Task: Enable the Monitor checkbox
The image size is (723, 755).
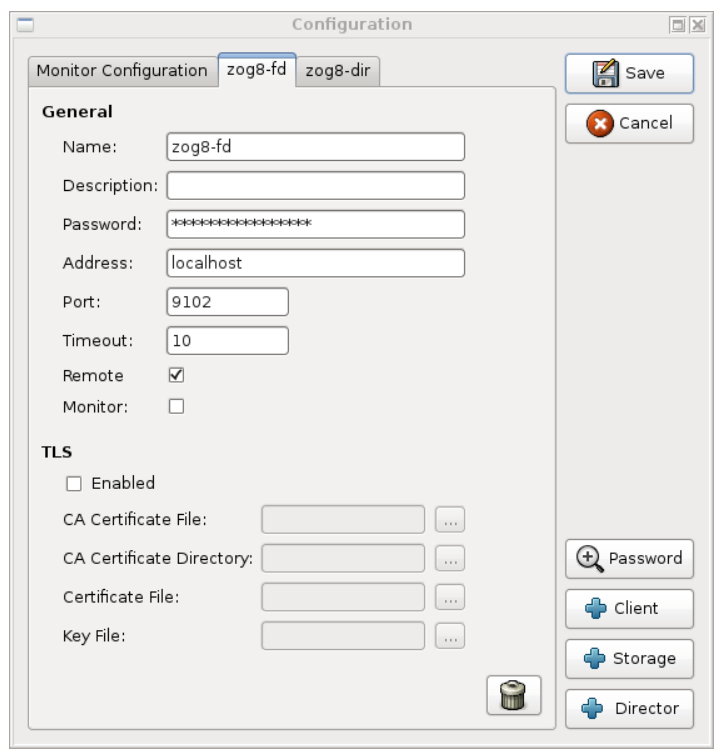Action: pyautogui.click(x=176, y=407)
